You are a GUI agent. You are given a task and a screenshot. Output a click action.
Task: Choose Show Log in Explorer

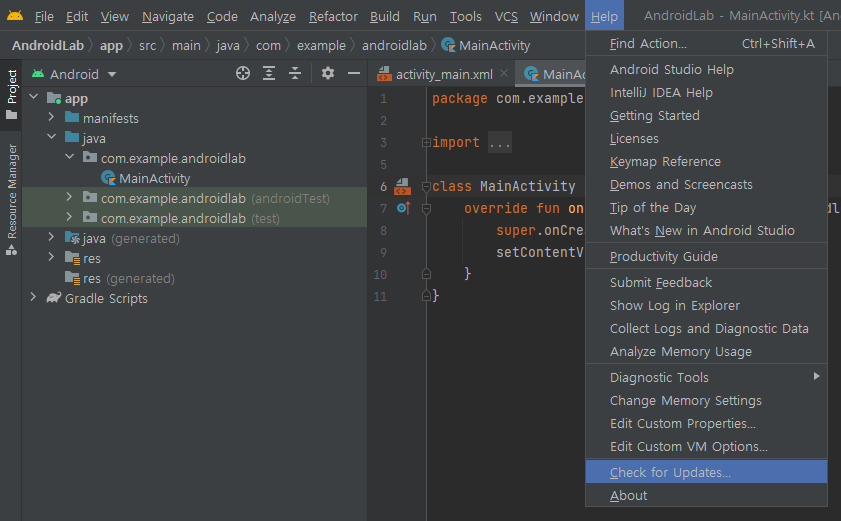click(x=706, y=305)
